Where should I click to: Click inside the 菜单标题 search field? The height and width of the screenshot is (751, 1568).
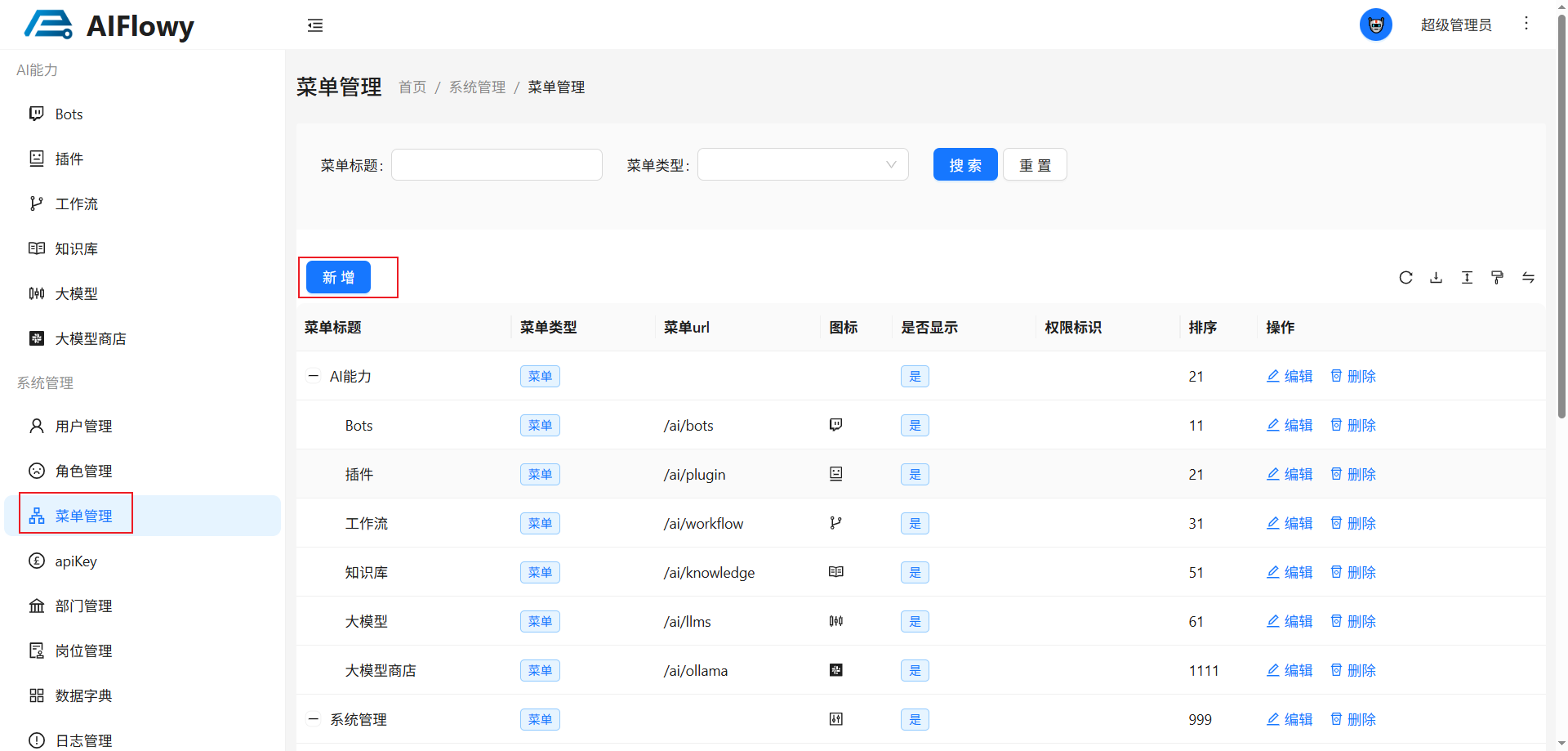tap(497, 164)
